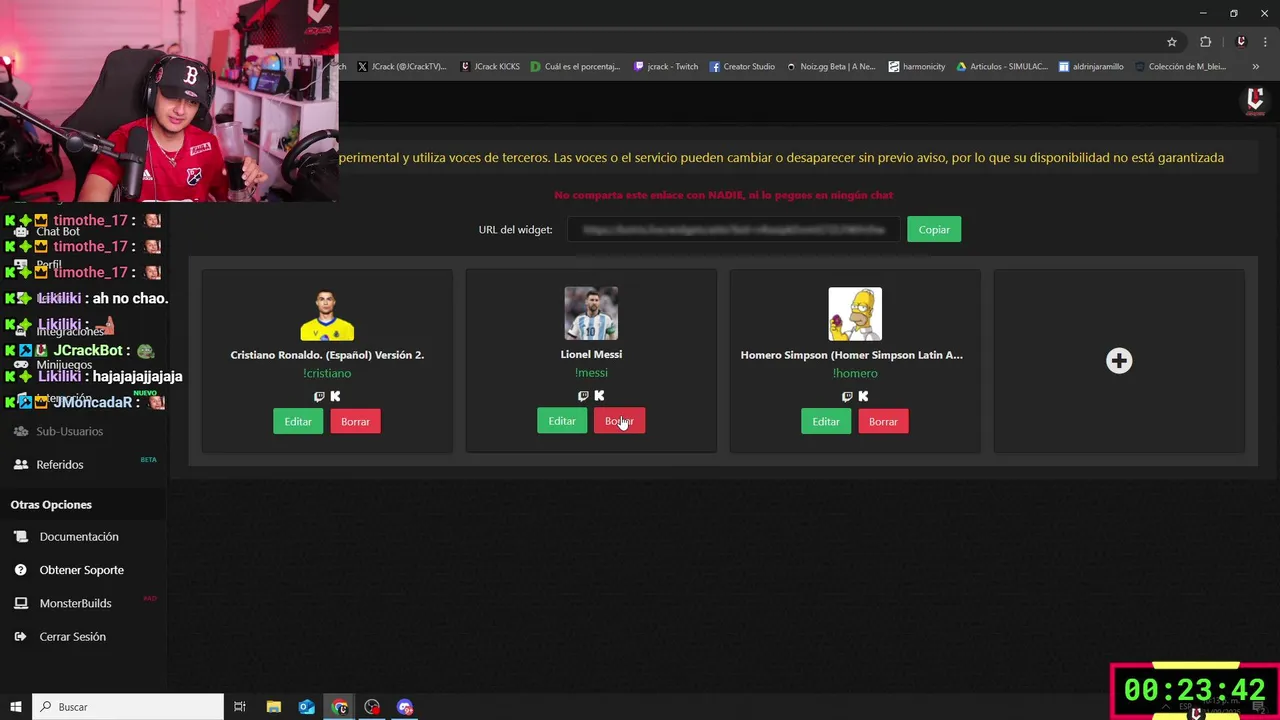Viewport: 1280px width, 720px height.
Task: Click the Obtener Soporte help icon
Action: (20, 570)
